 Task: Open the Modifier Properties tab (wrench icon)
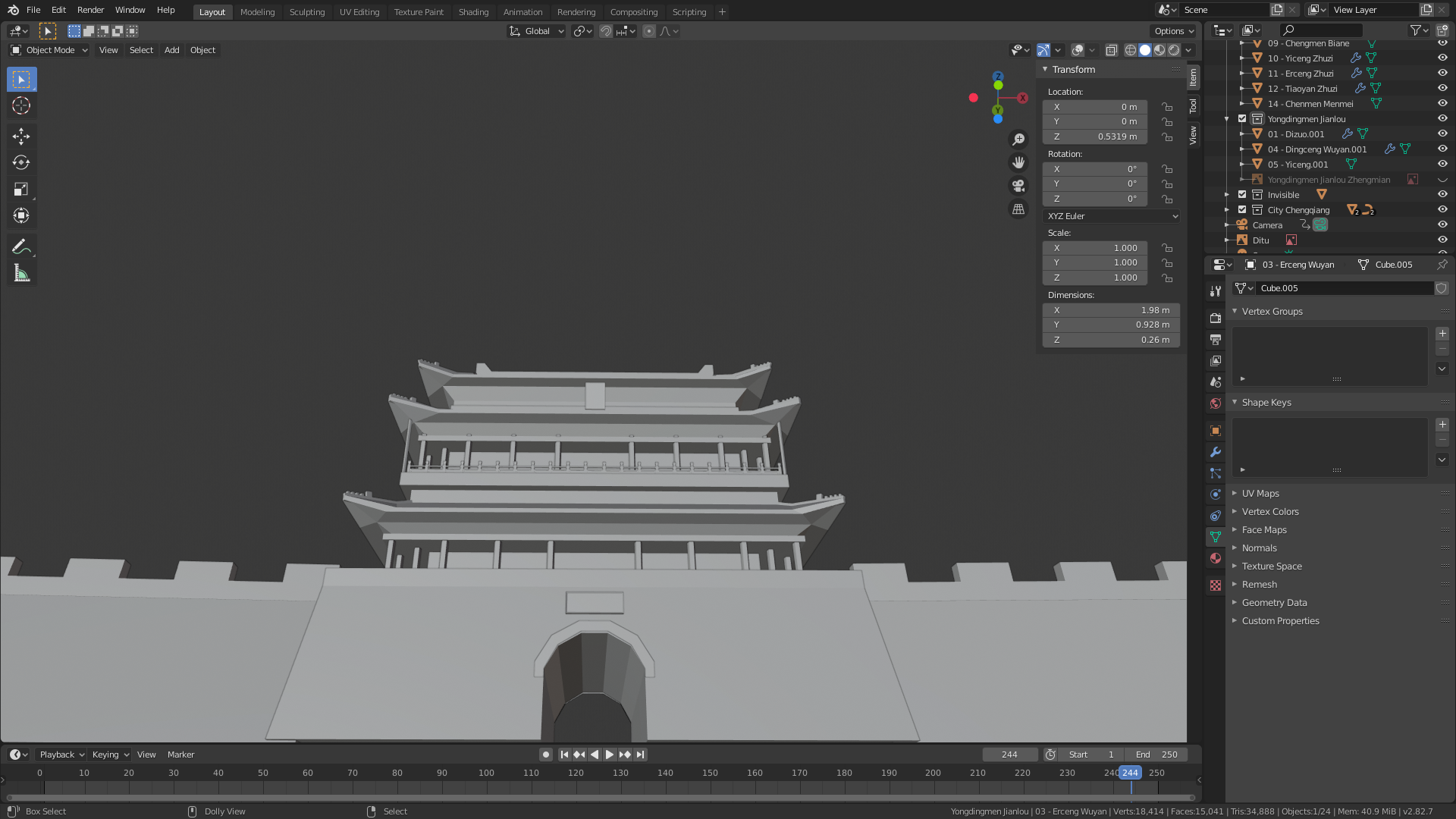tap(1216, 452)
